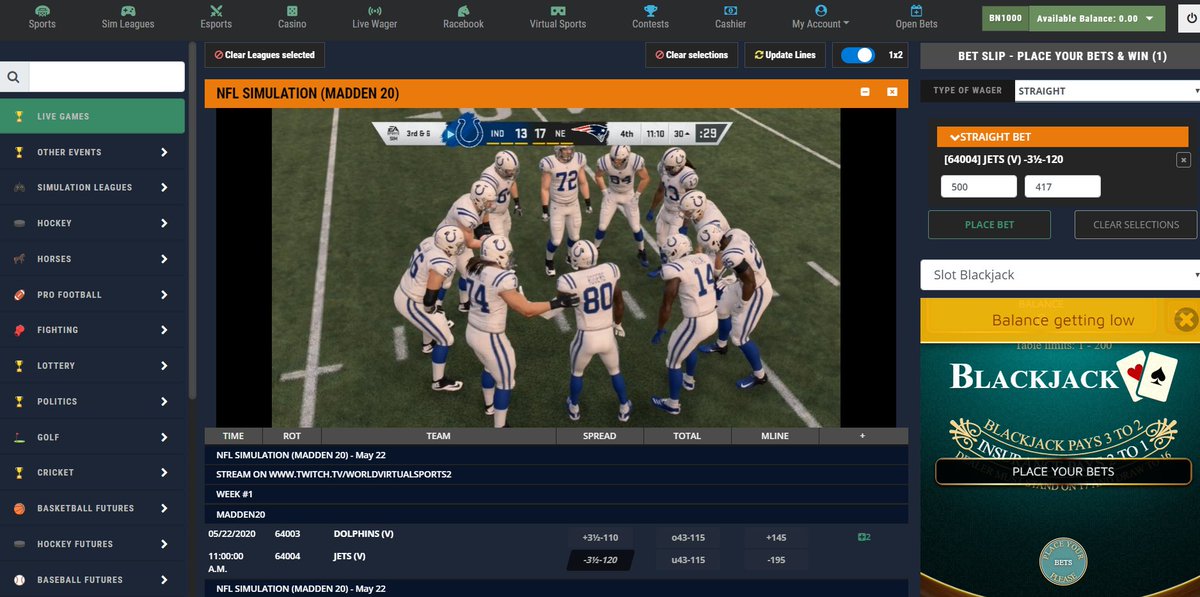The image size is (1200, 597).
Task: Open Sim Leagues controller icon
Action: click(128, 10)
